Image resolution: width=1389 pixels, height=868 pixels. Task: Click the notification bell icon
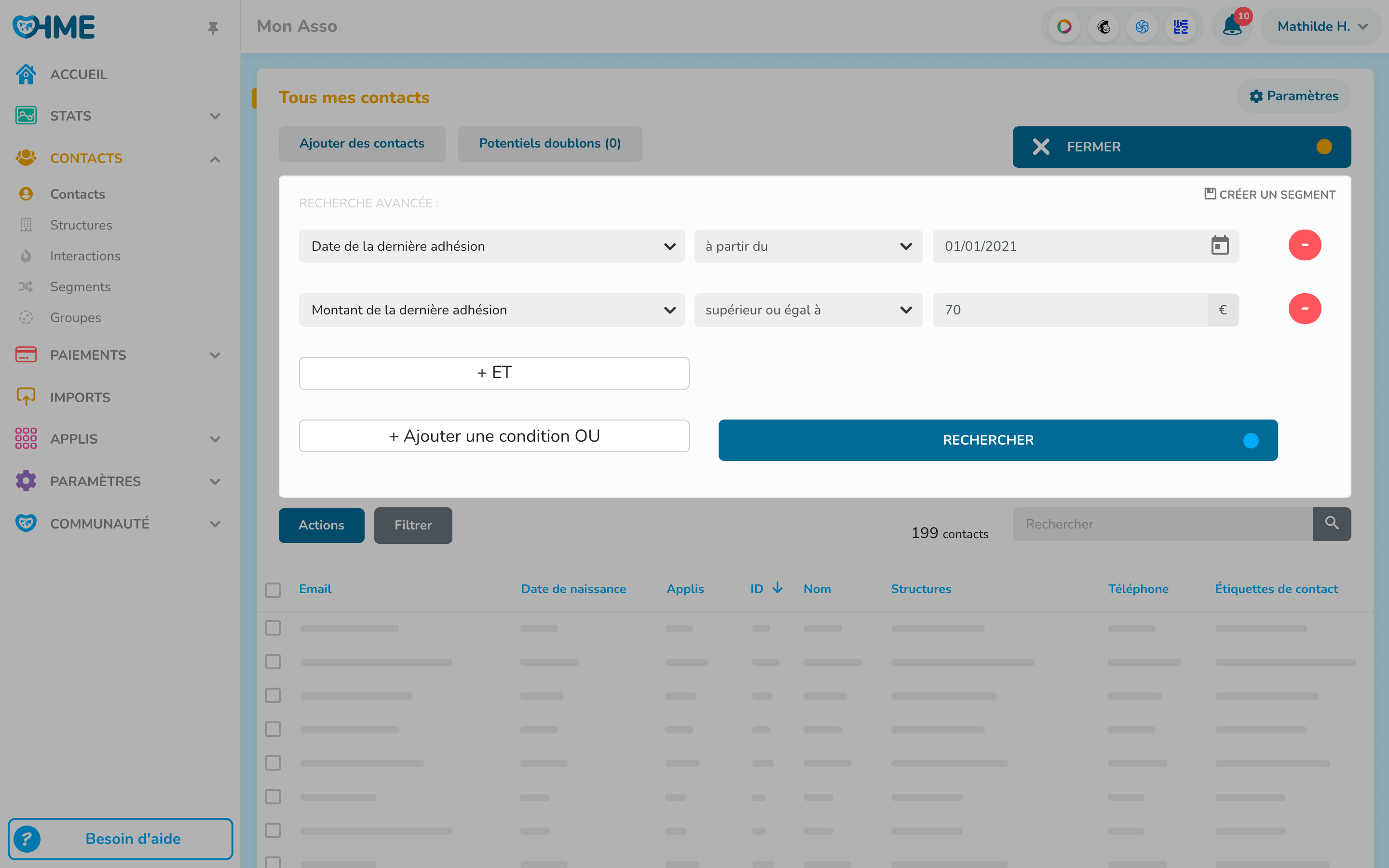click(1231, 27)
